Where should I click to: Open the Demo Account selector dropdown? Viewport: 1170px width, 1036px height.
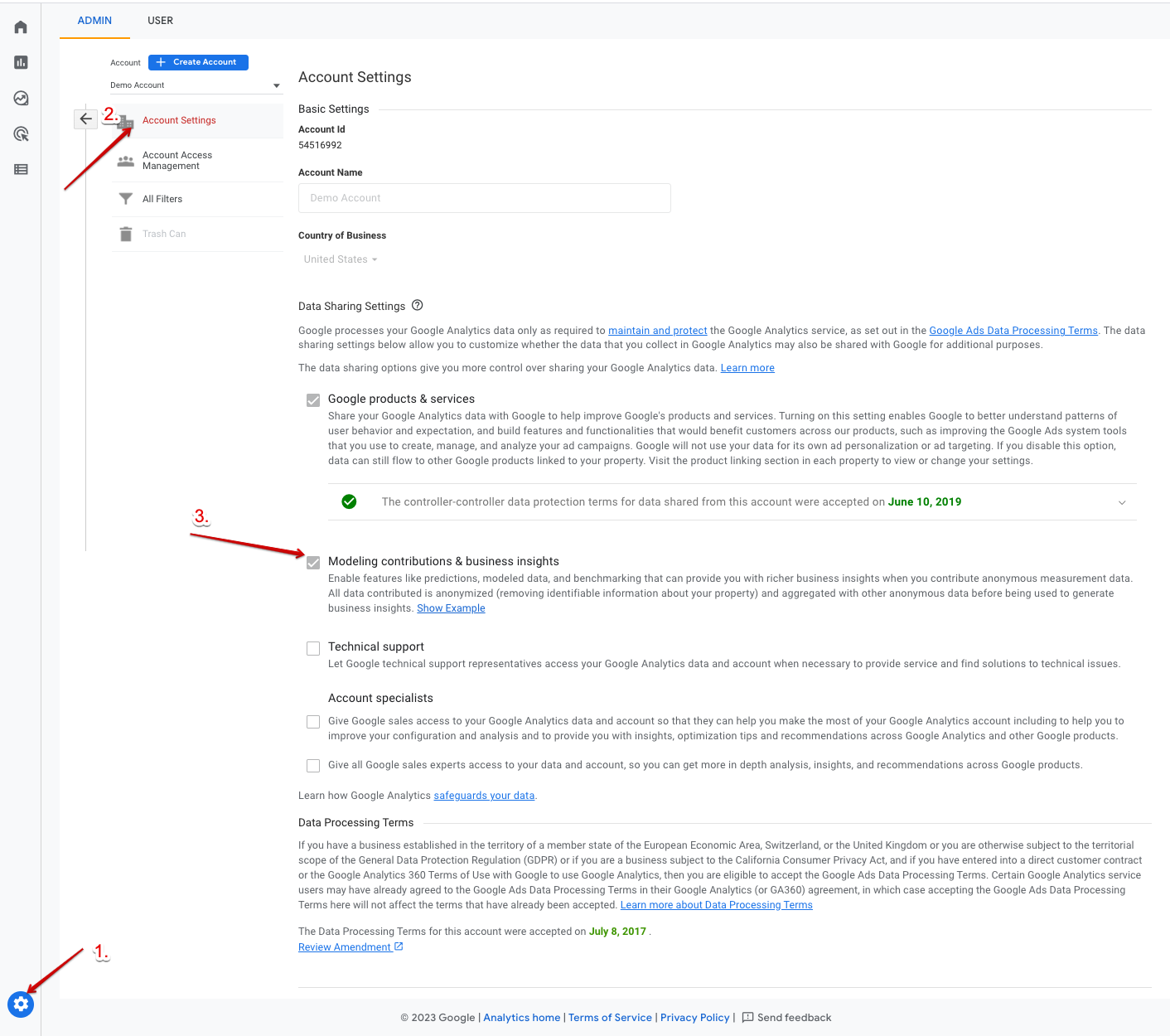[196, 85]
